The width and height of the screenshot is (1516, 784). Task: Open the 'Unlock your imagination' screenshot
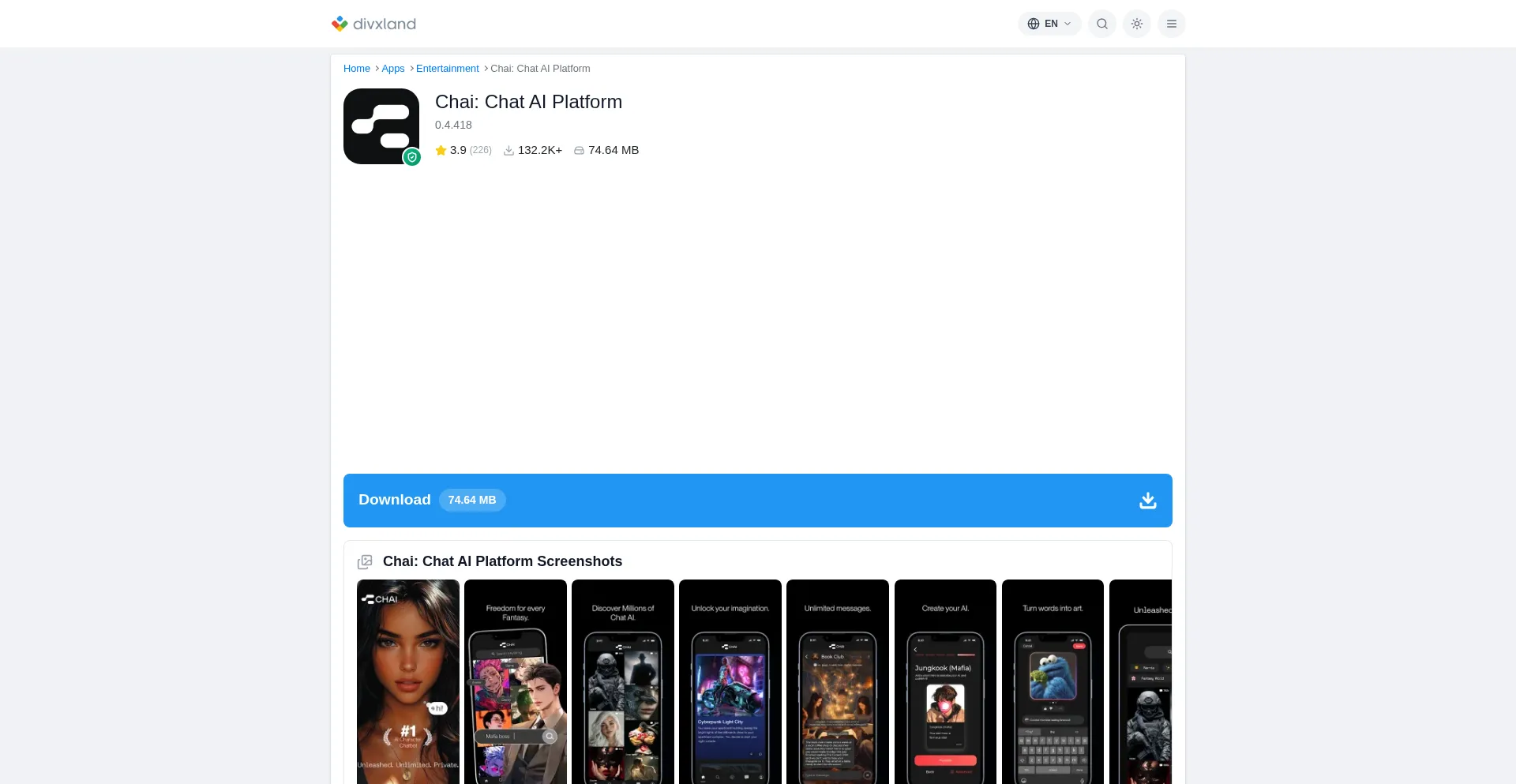click(730, 682)
